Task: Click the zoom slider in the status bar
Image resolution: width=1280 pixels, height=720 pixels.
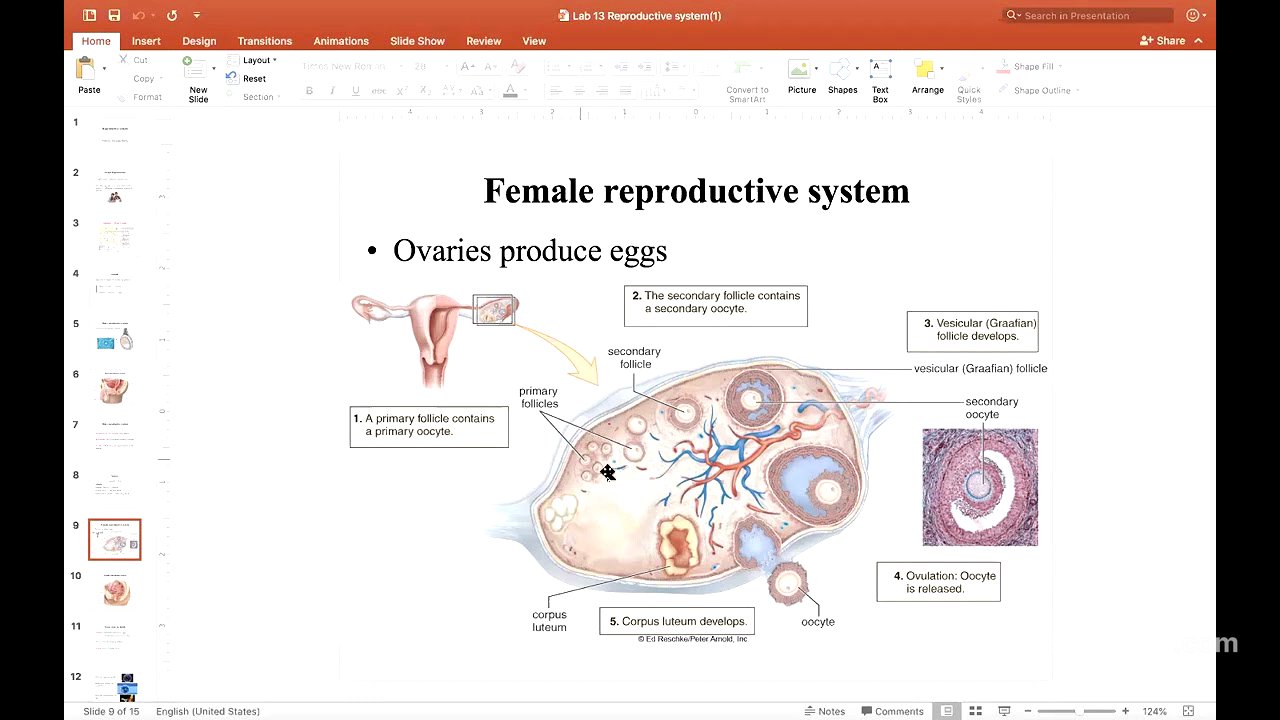Action: pyautogui.click(x=1076, y=711)
